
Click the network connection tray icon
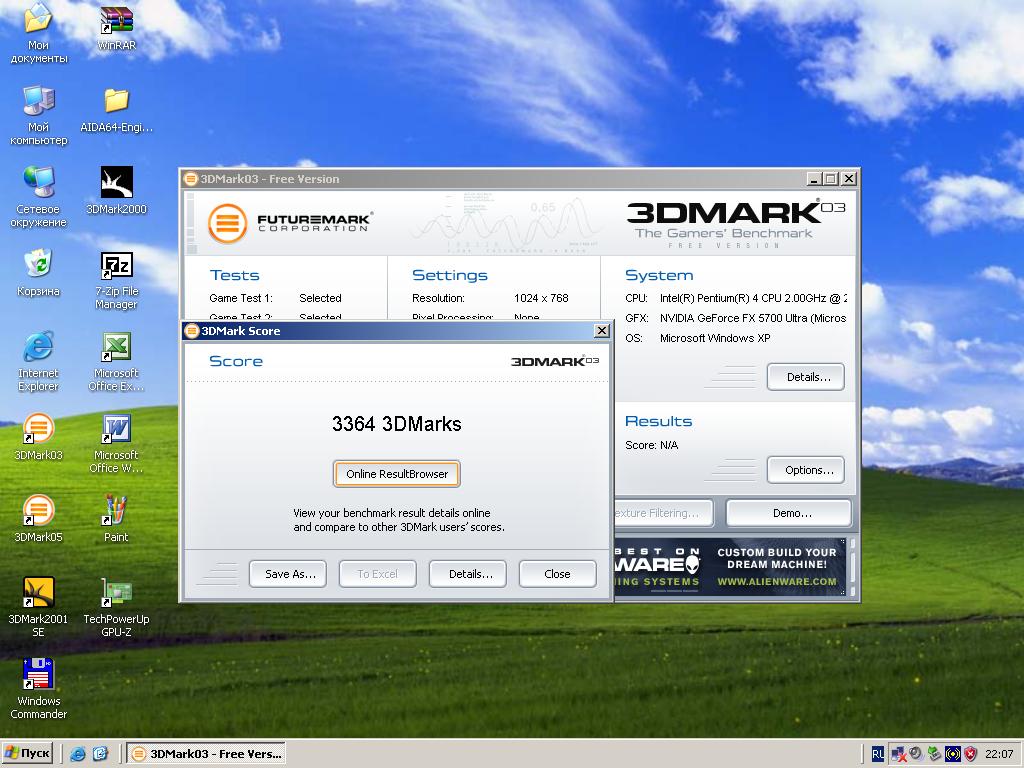(x=898, y=754)
